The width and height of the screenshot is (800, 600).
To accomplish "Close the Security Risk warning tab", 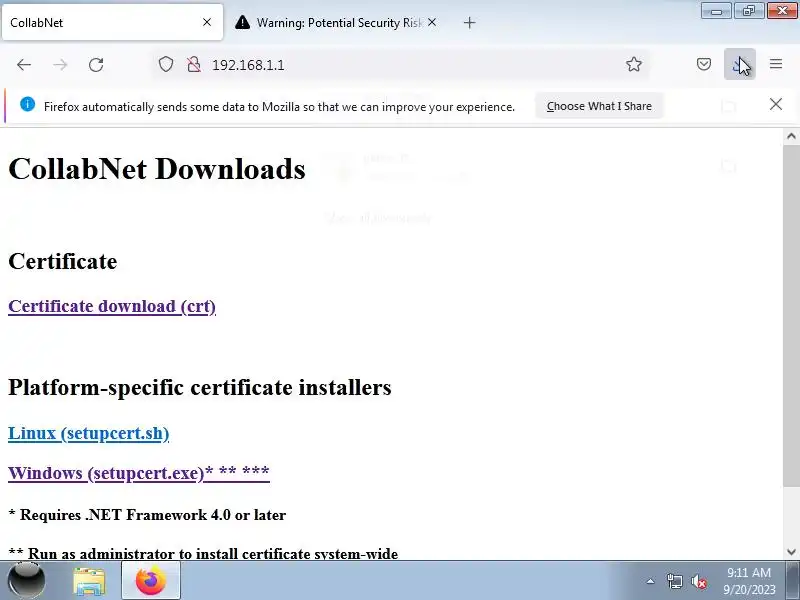I will click(432, 22).
